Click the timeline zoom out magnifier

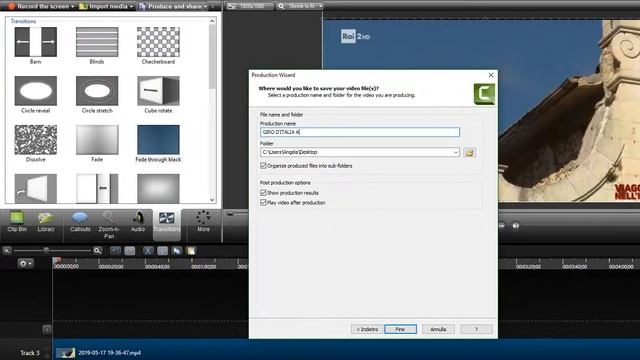(7, 251)
